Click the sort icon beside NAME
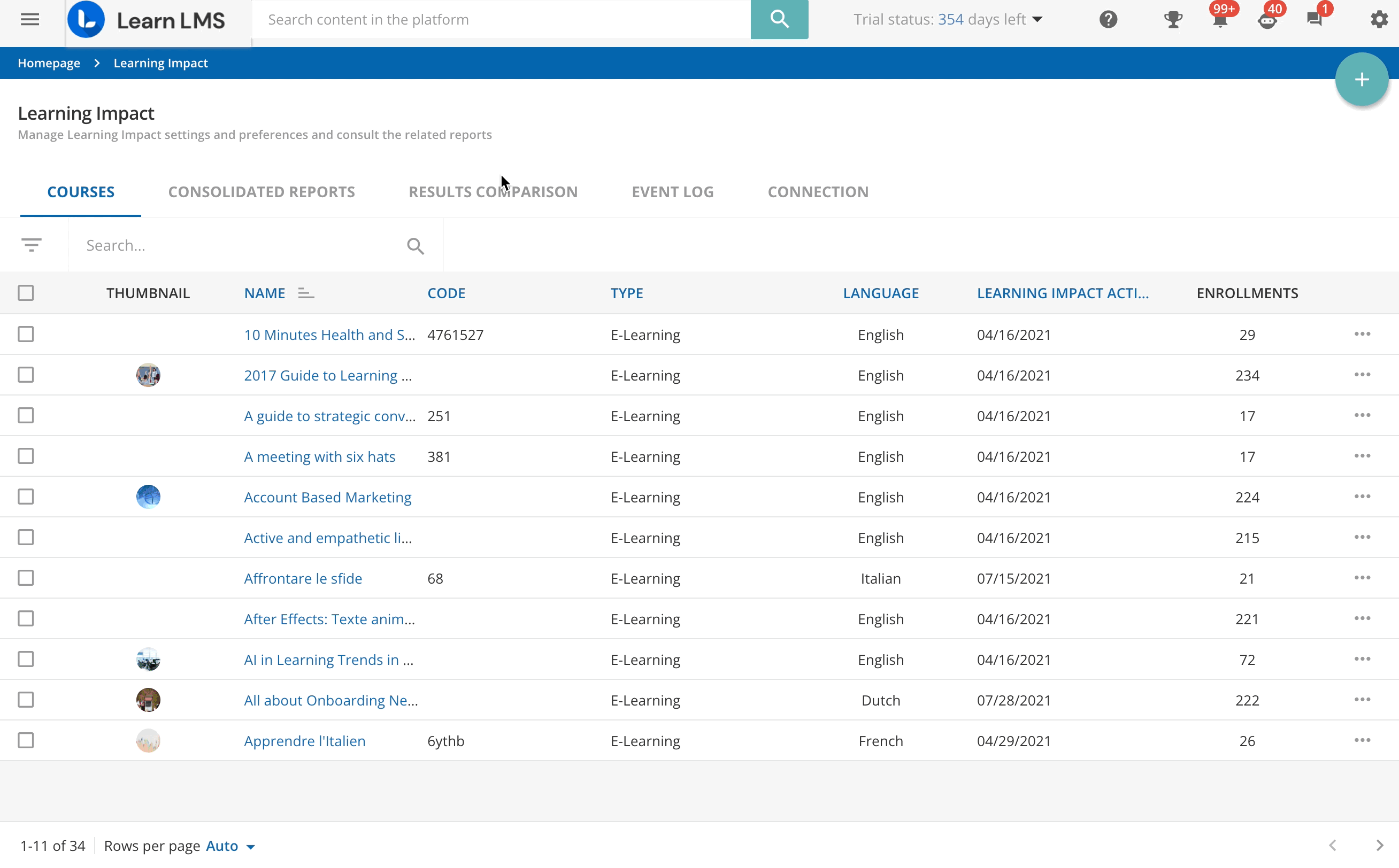The image size is (1399, 868). tap(306, 293)
